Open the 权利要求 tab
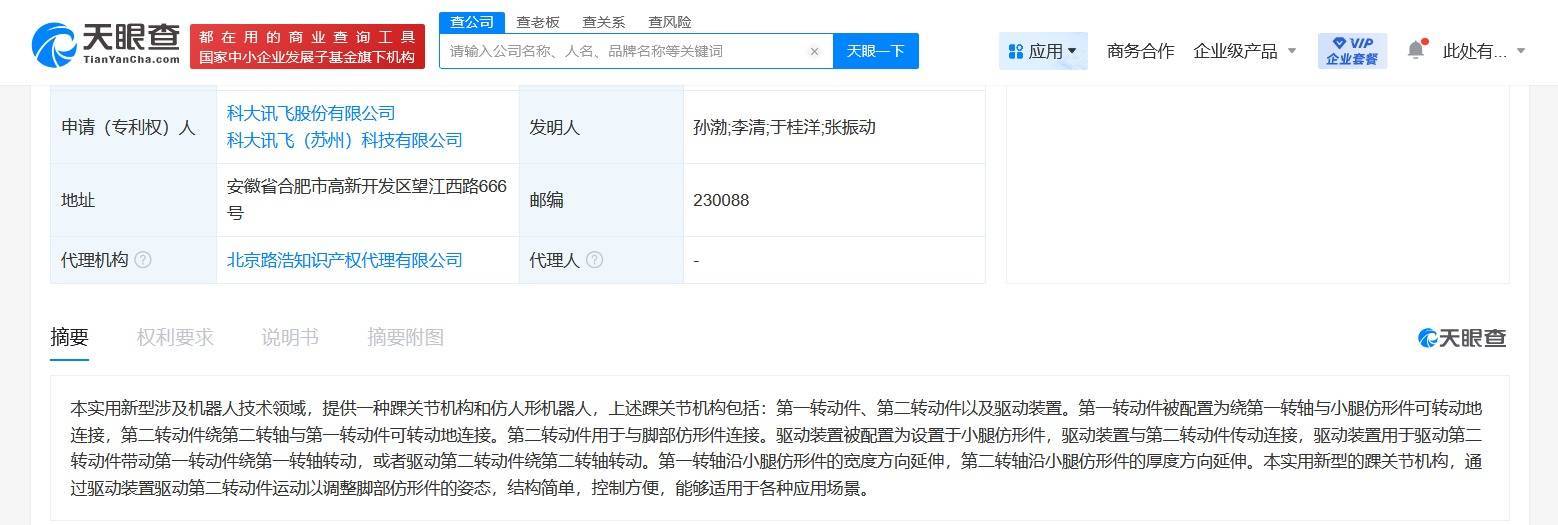The height and width of the screenshot is (525, 1558). pyautogui.click(x=175, y=337)
